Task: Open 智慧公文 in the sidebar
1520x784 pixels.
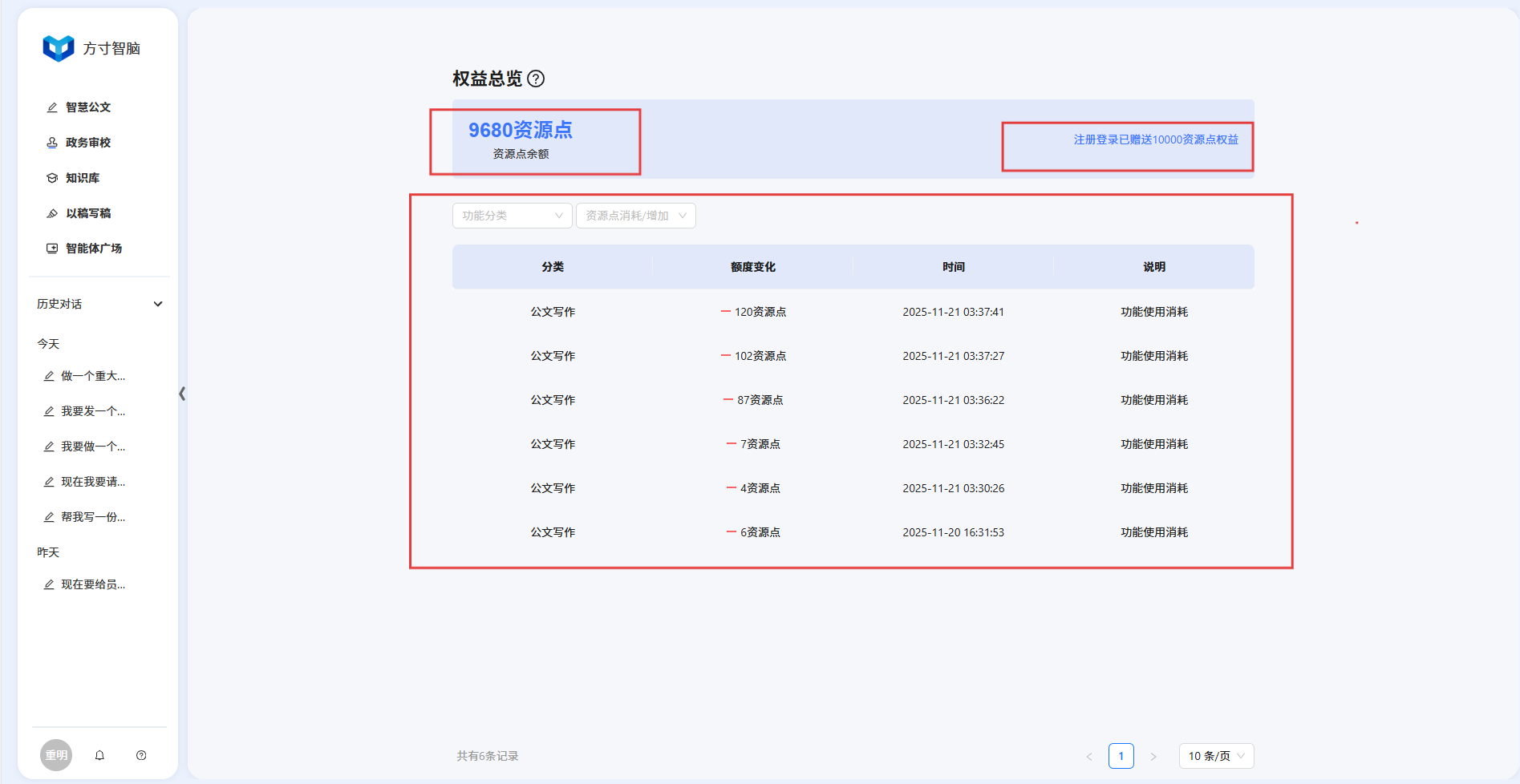Action: click(x=87, y=107)
